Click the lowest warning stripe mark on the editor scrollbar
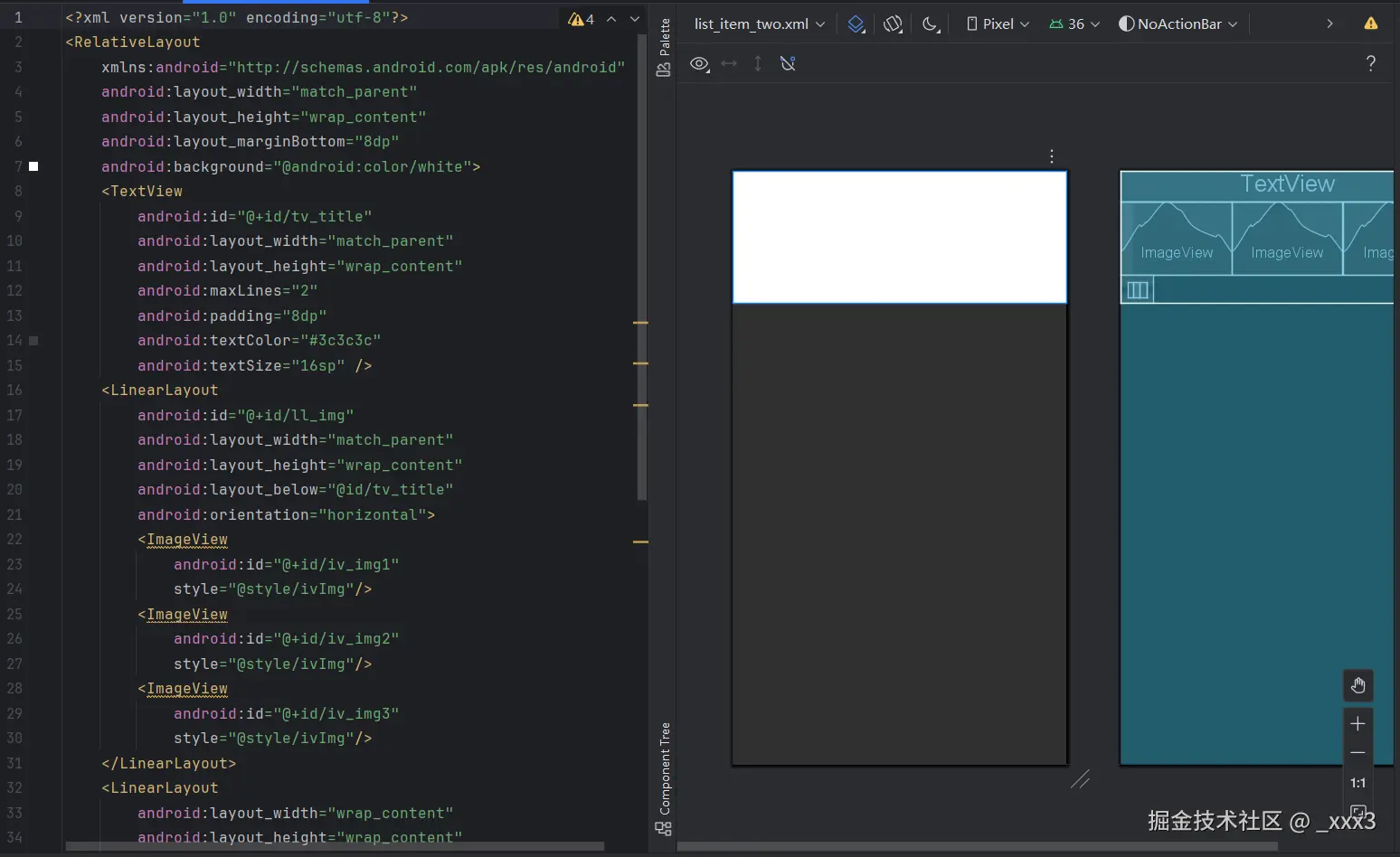This screenshot has width=1400, height=857. coord(640,542)
